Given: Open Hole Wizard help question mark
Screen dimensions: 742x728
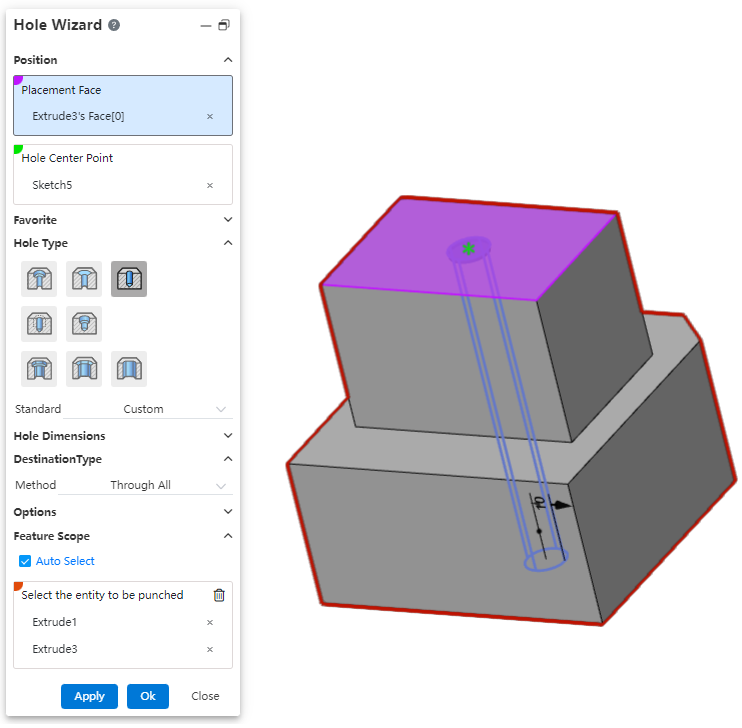Looking at the screenshot, I should [x=114, y=25].
